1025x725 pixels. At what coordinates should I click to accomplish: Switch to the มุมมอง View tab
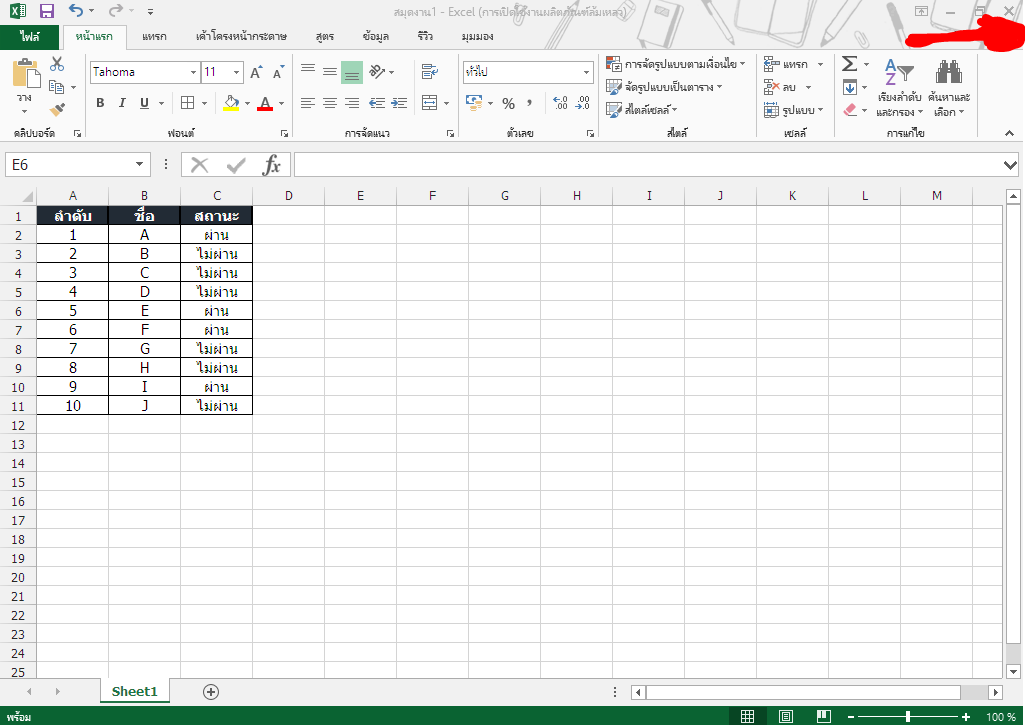pyautogui.click(x=477, y=37)
